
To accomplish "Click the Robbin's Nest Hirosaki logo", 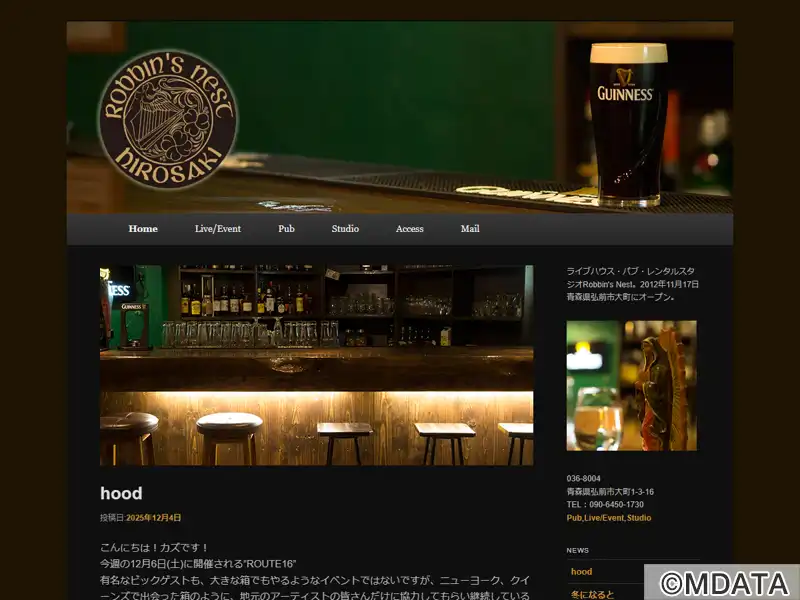I will tap(168, 119).
